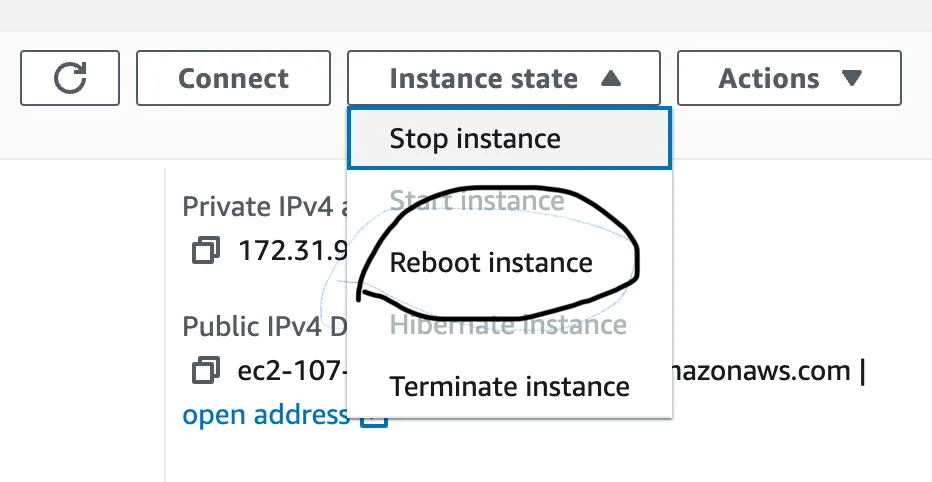Select Terminate instance
The width and height of the screenshot is (932, 482).
[509, 386]
